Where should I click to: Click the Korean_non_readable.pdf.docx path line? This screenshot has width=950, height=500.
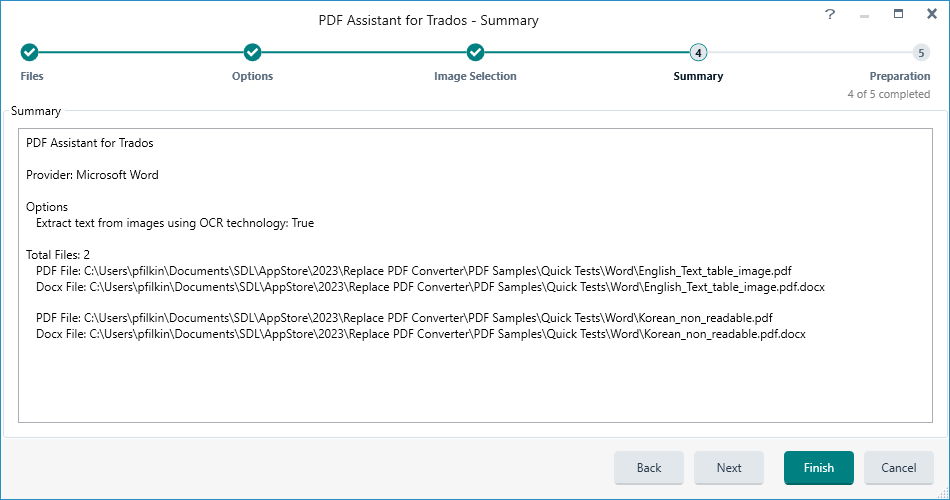(420, 334)
